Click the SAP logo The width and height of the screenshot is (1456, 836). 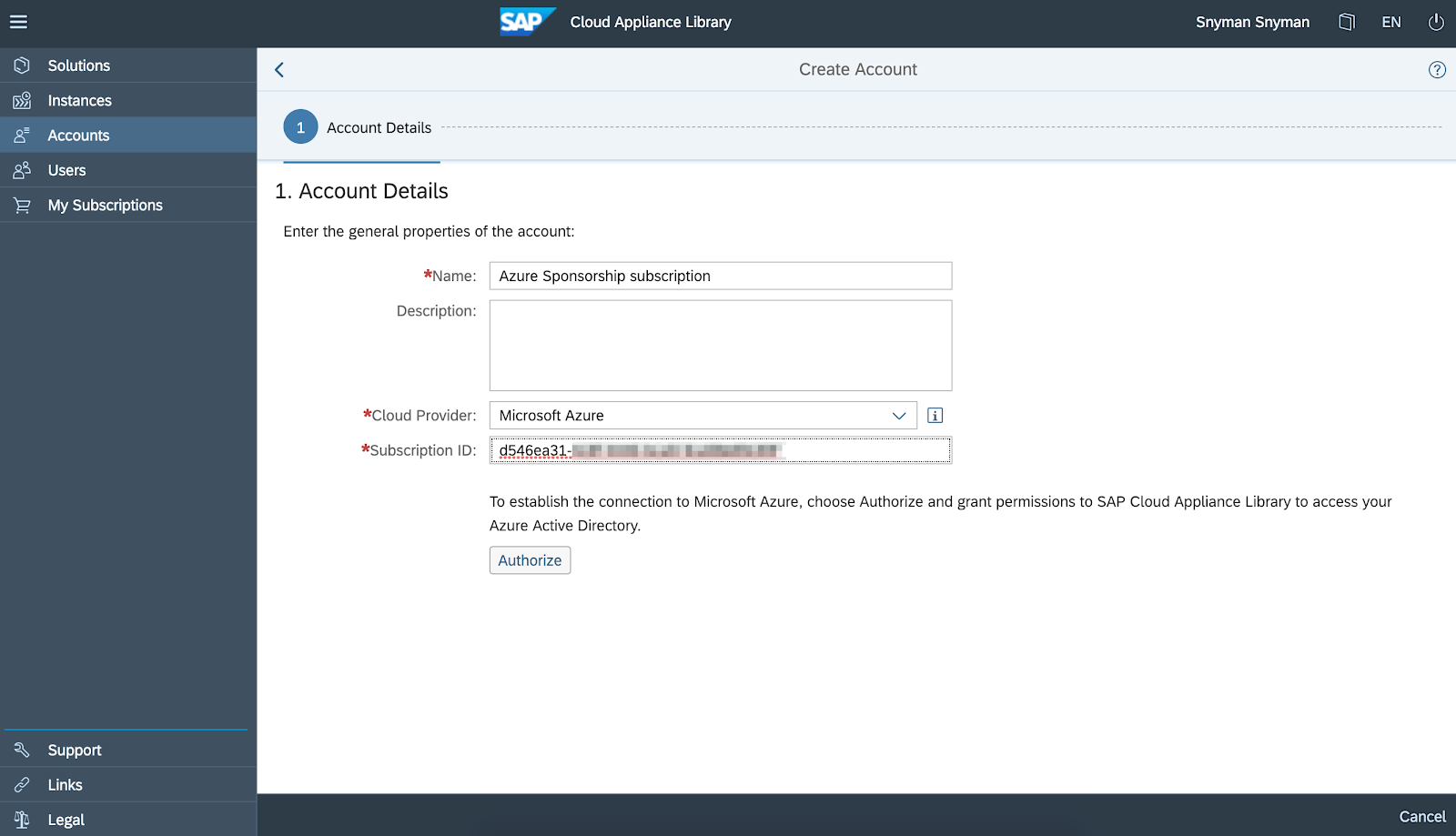pos(527,22)
